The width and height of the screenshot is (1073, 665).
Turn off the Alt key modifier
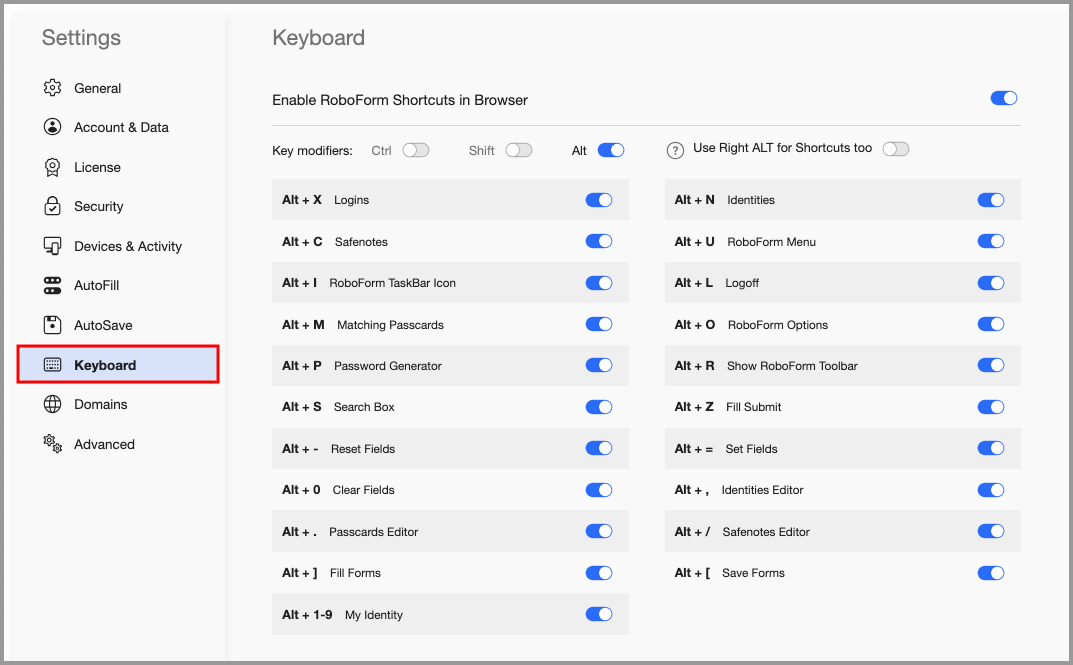(x=611, y=150)
